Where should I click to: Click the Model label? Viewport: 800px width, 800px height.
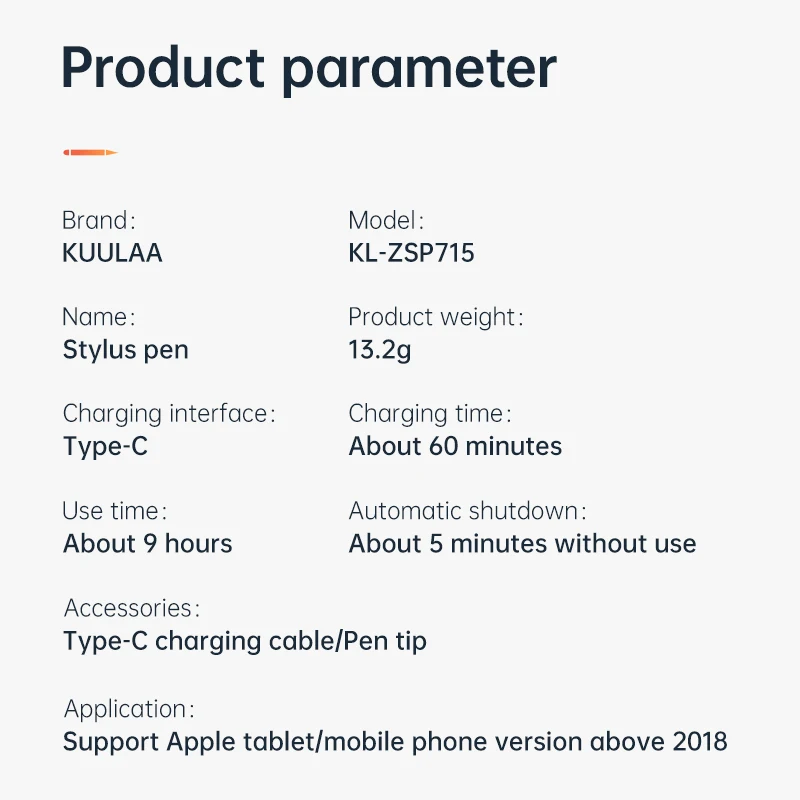coord(386,221)
